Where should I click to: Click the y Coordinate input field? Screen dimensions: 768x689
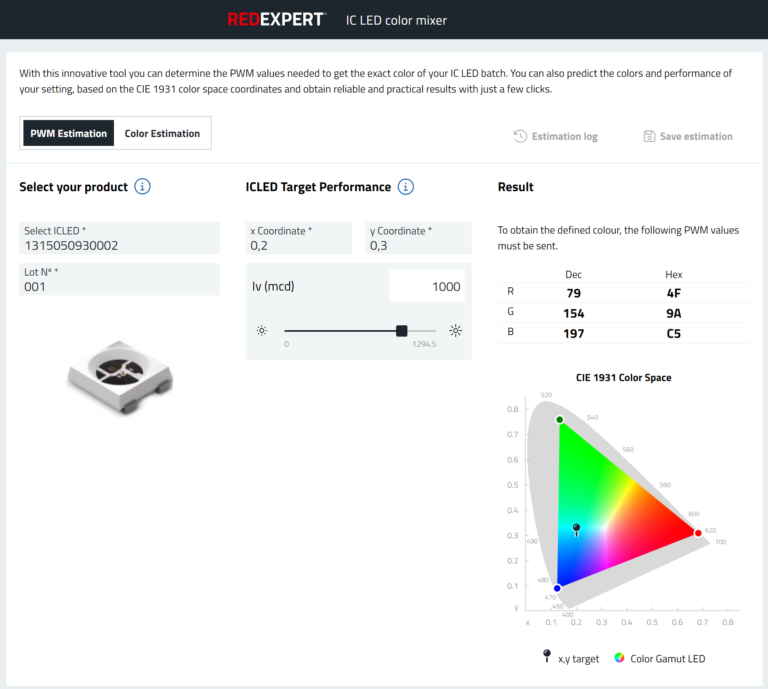[x=418, y=238]
